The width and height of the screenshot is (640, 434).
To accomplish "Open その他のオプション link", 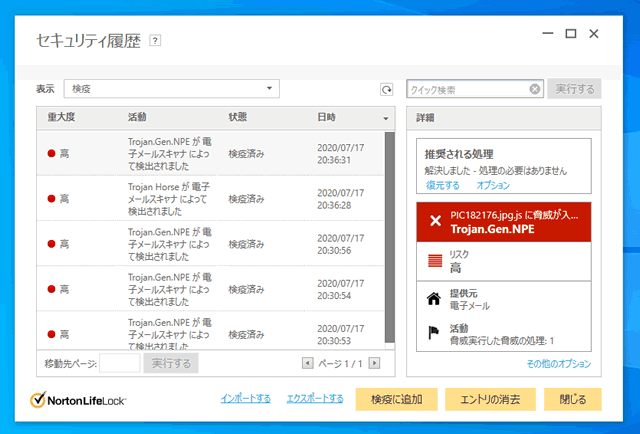I will coord(558,363).
